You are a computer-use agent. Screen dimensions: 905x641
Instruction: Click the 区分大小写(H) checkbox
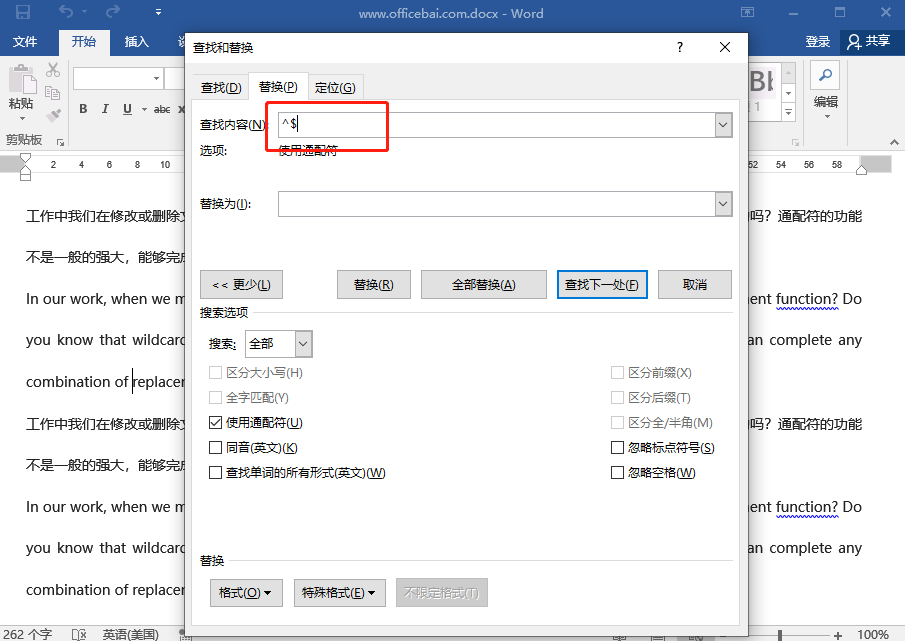coord(215,373)
